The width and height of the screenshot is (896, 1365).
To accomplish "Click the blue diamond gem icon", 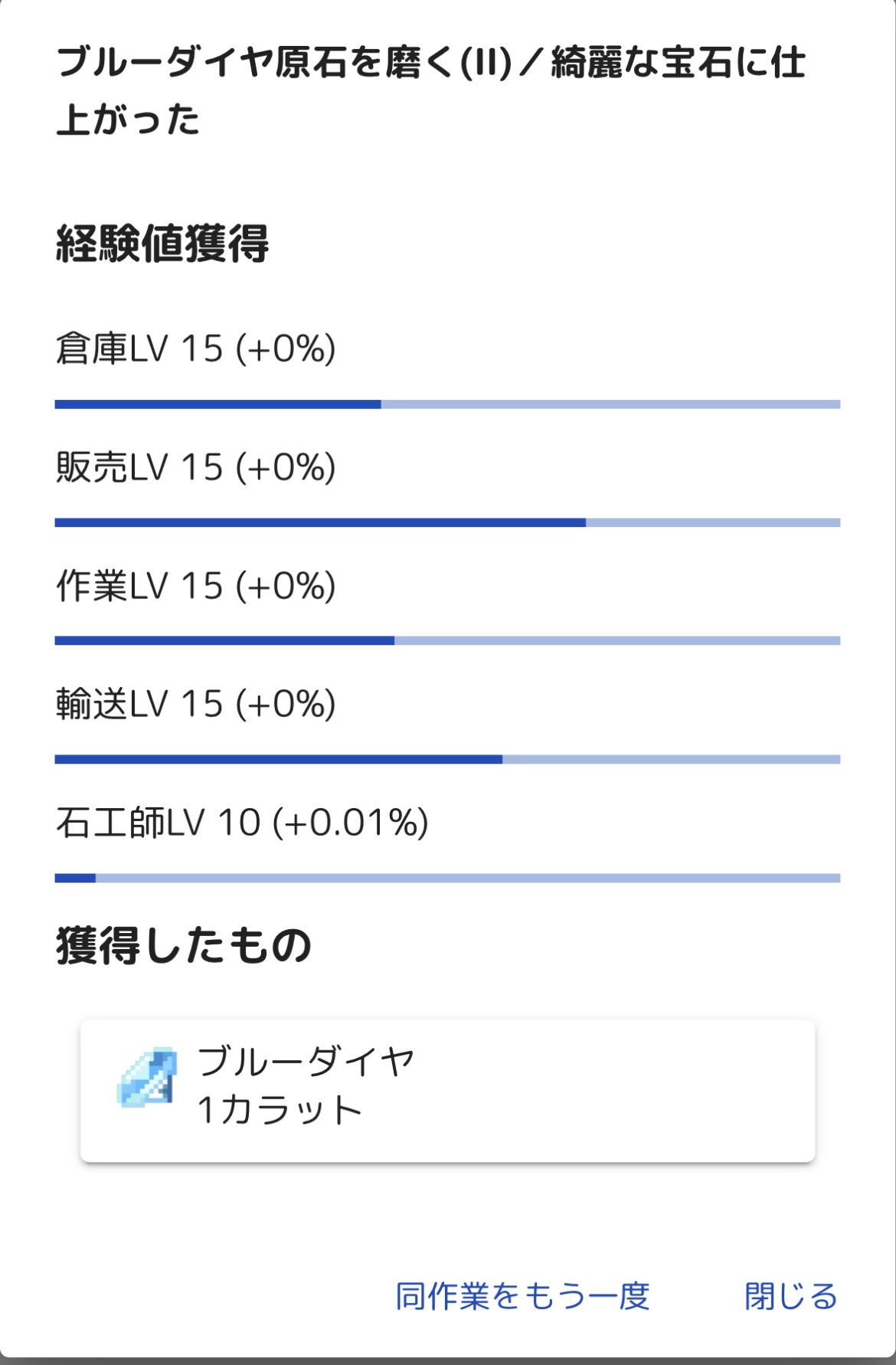I will coord(147,1077).
